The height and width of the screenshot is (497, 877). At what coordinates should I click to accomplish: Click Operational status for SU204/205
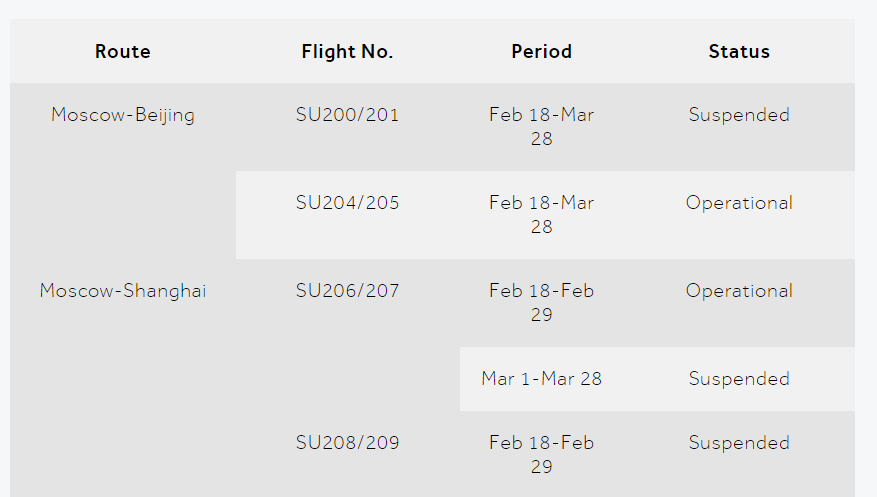coord(739,202)
